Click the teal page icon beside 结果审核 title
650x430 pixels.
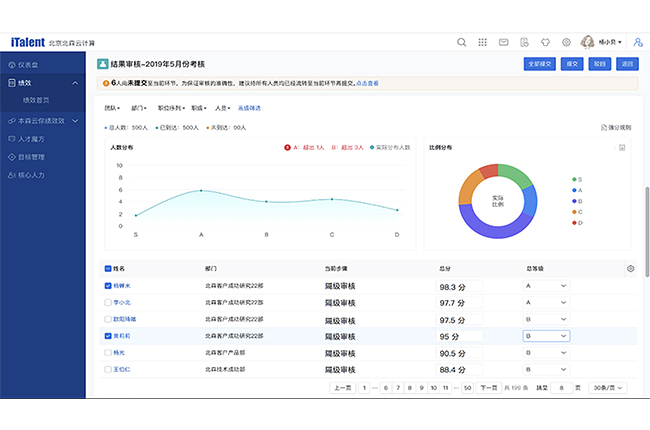tap(102, 64)
